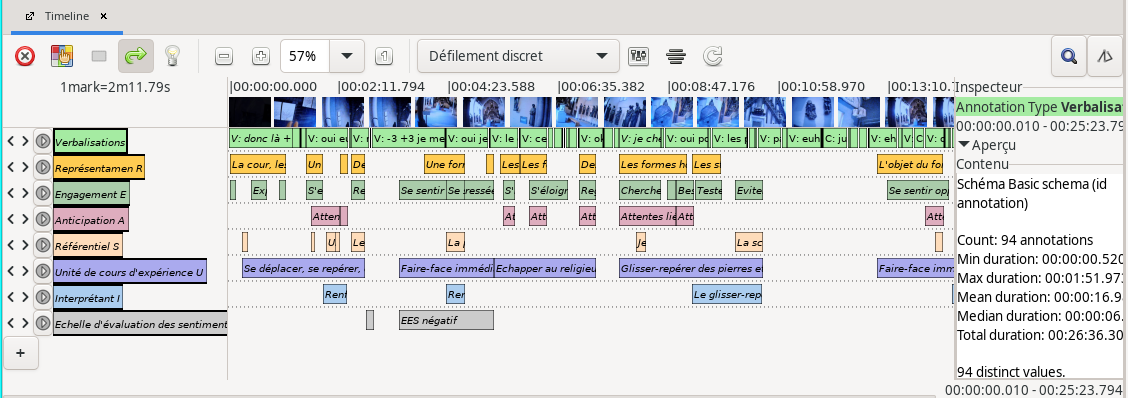Zoom out with the minus button

click(x=224, y=56)
